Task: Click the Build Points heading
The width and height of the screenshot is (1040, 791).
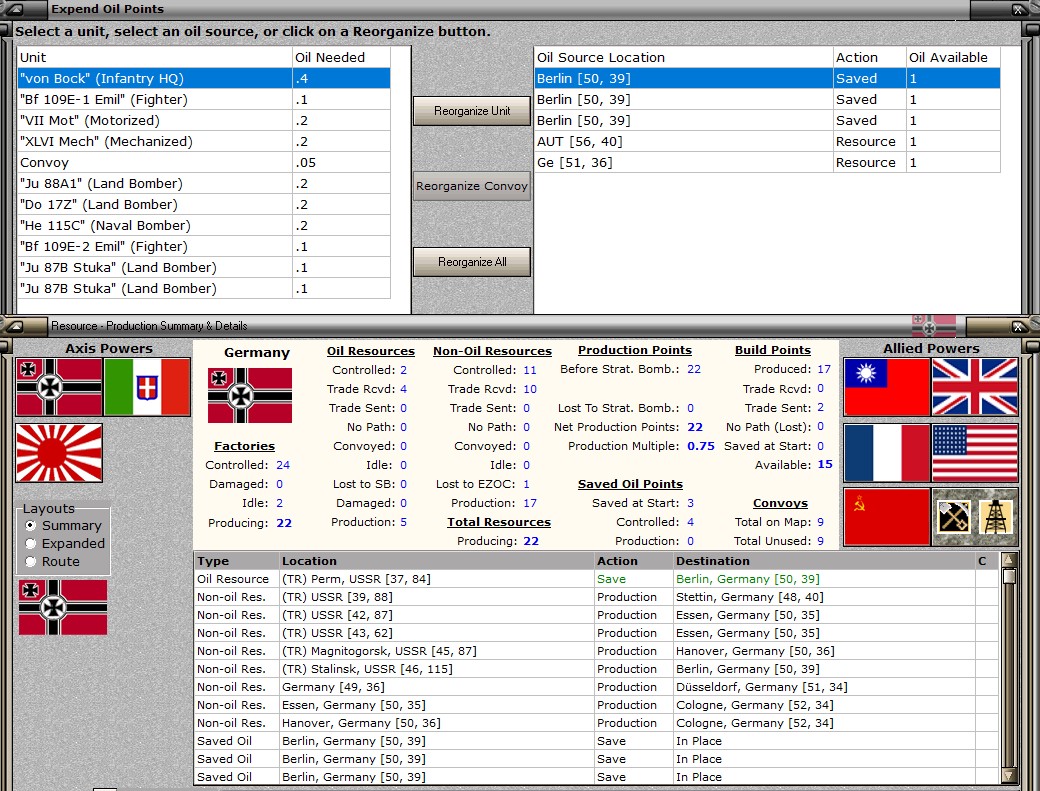Action: pos(773,350)
